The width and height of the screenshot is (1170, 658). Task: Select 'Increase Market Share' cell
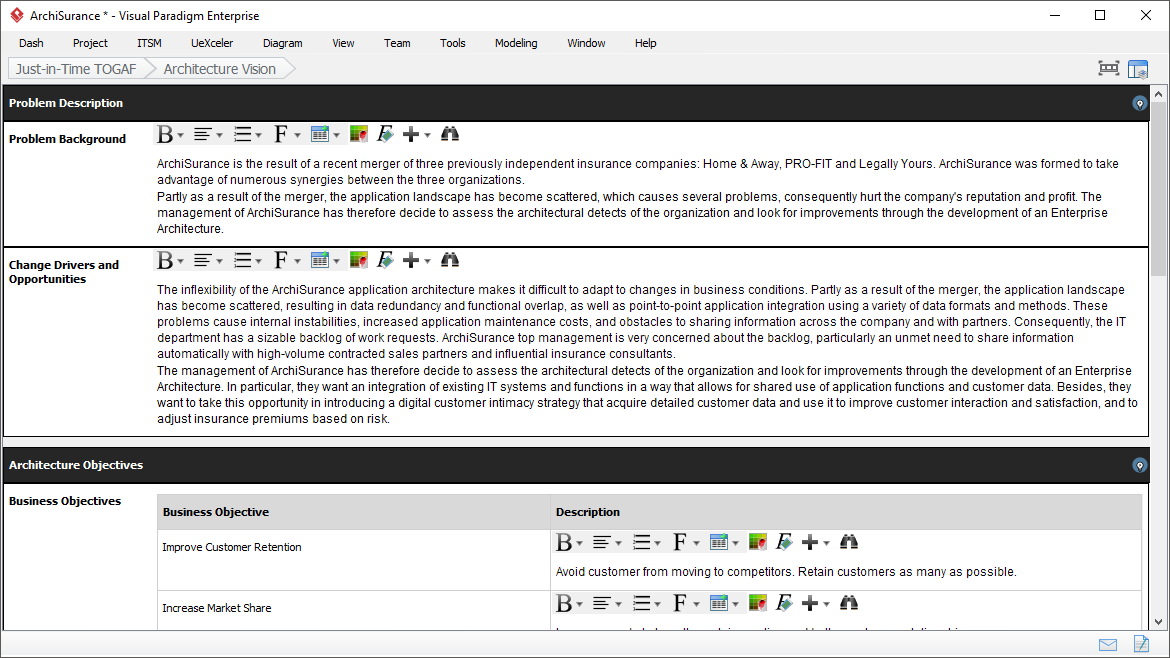click(x=354, y=610)
